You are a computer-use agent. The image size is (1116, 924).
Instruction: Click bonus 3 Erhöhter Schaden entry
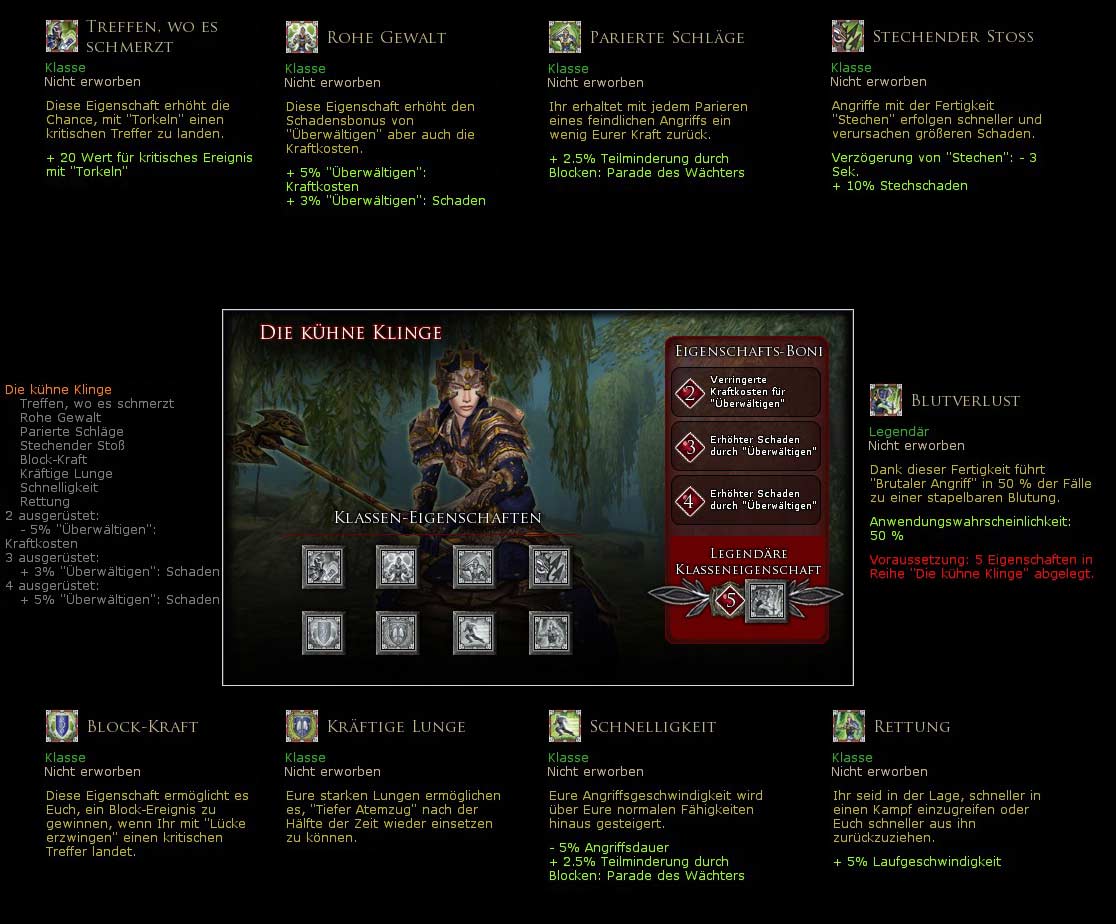coord(746,446)
